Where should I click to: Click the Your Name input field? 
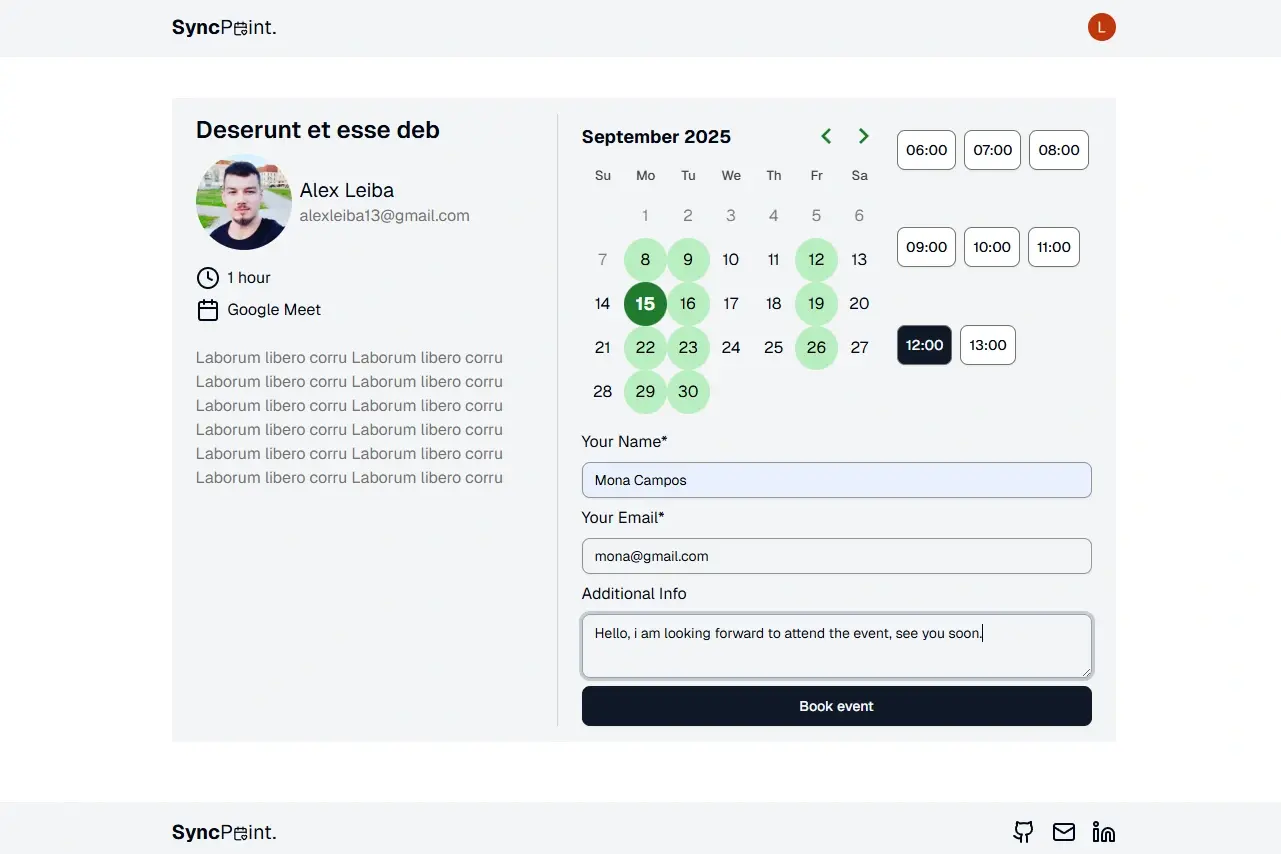point(836,480)
